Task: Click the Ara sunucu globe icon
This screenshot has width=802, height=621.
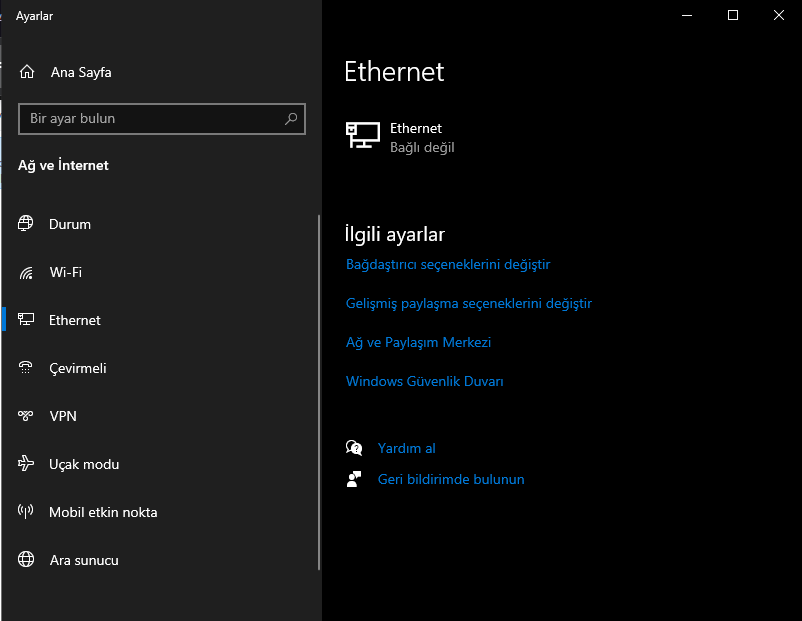Action: point(26,560)
